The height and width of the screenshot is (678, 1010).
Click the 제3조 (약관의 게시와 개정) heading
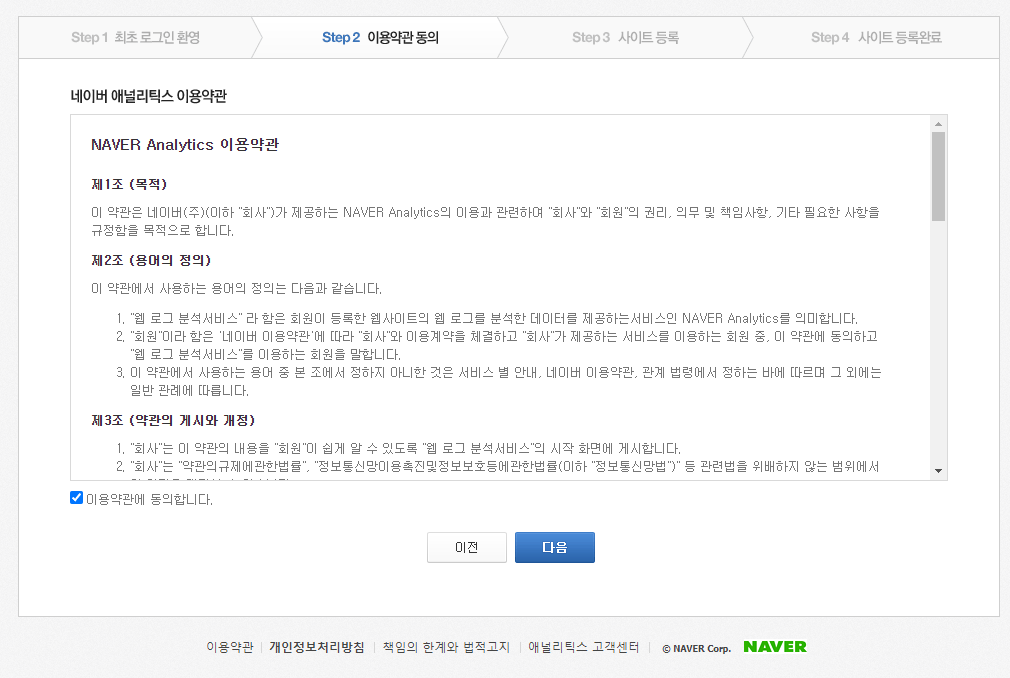pyautogui.click(x=173, y=420)
